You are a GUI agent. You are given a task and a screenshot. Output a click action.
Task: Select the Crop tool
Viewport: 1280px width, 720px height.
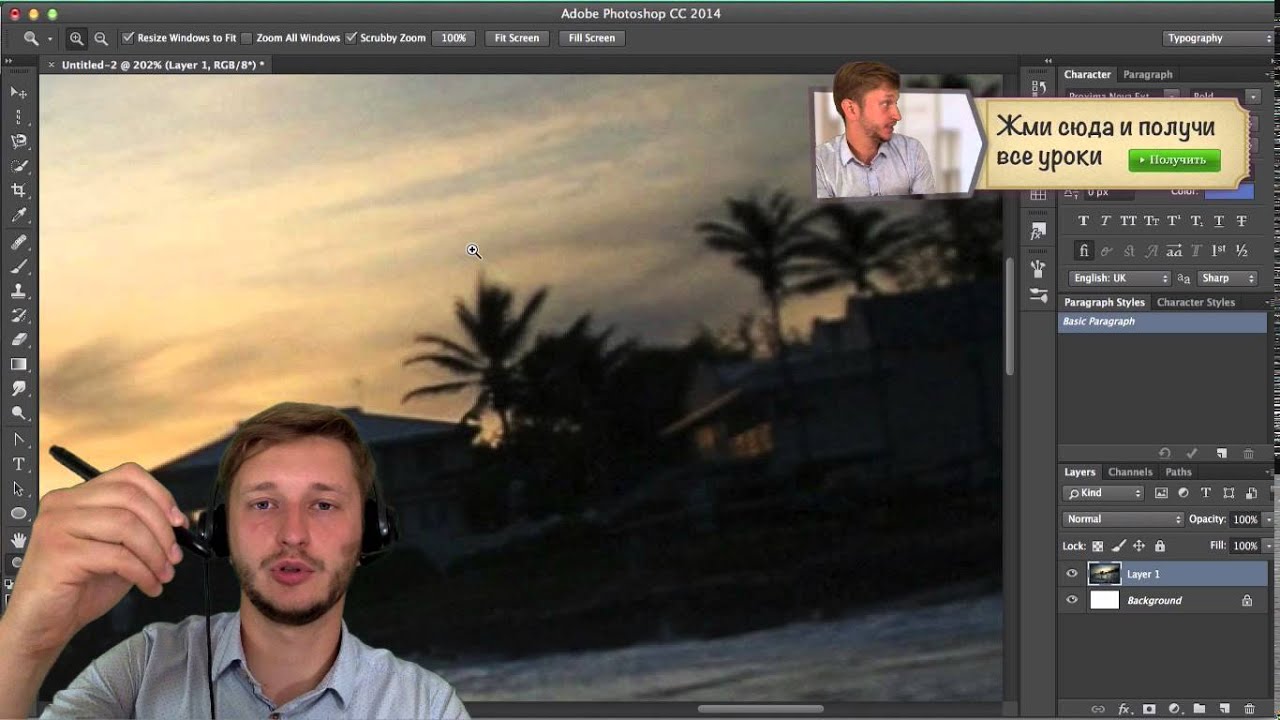click(18, 190)
